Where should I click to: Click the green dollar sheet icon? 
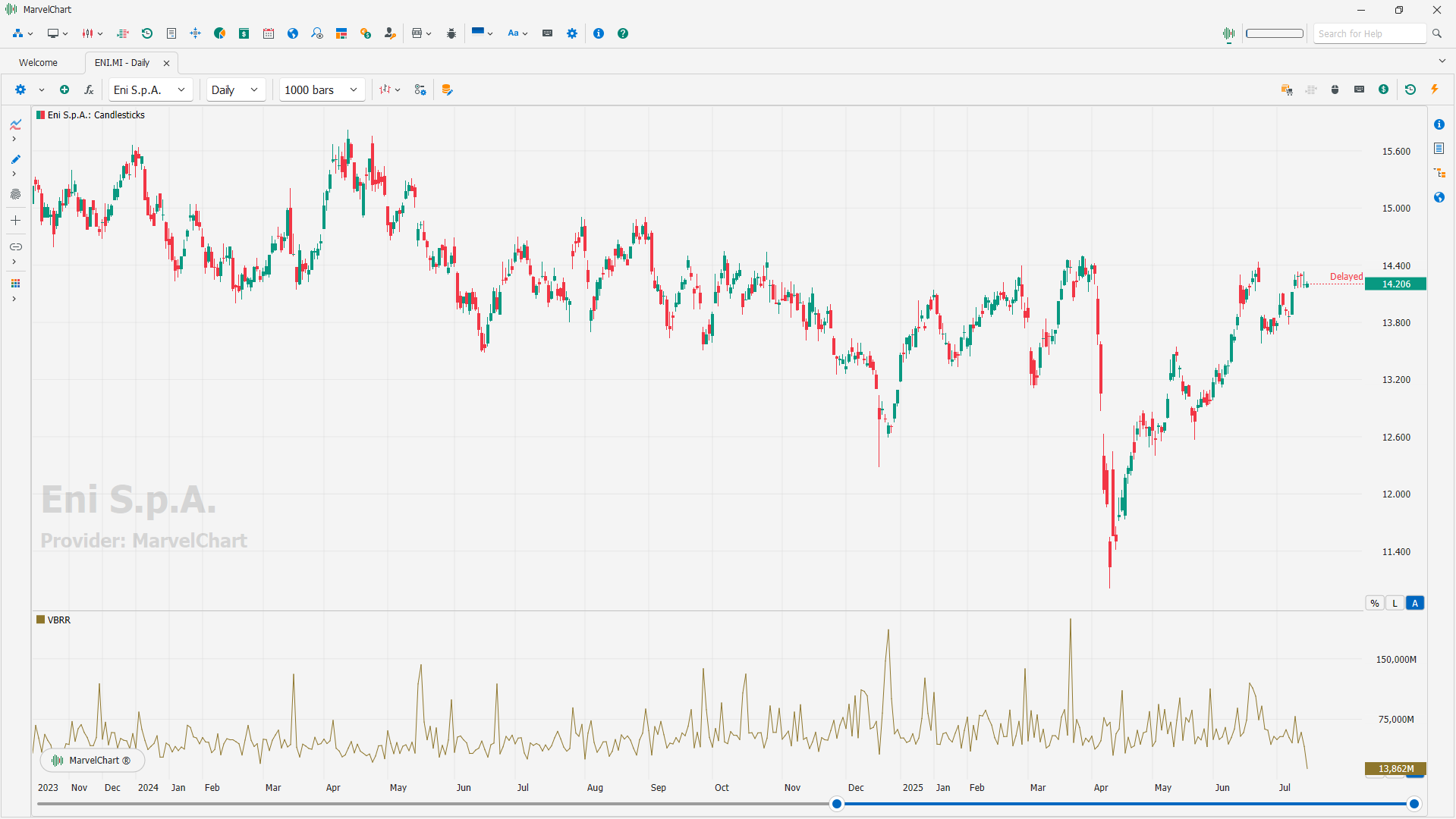point(244,33)
